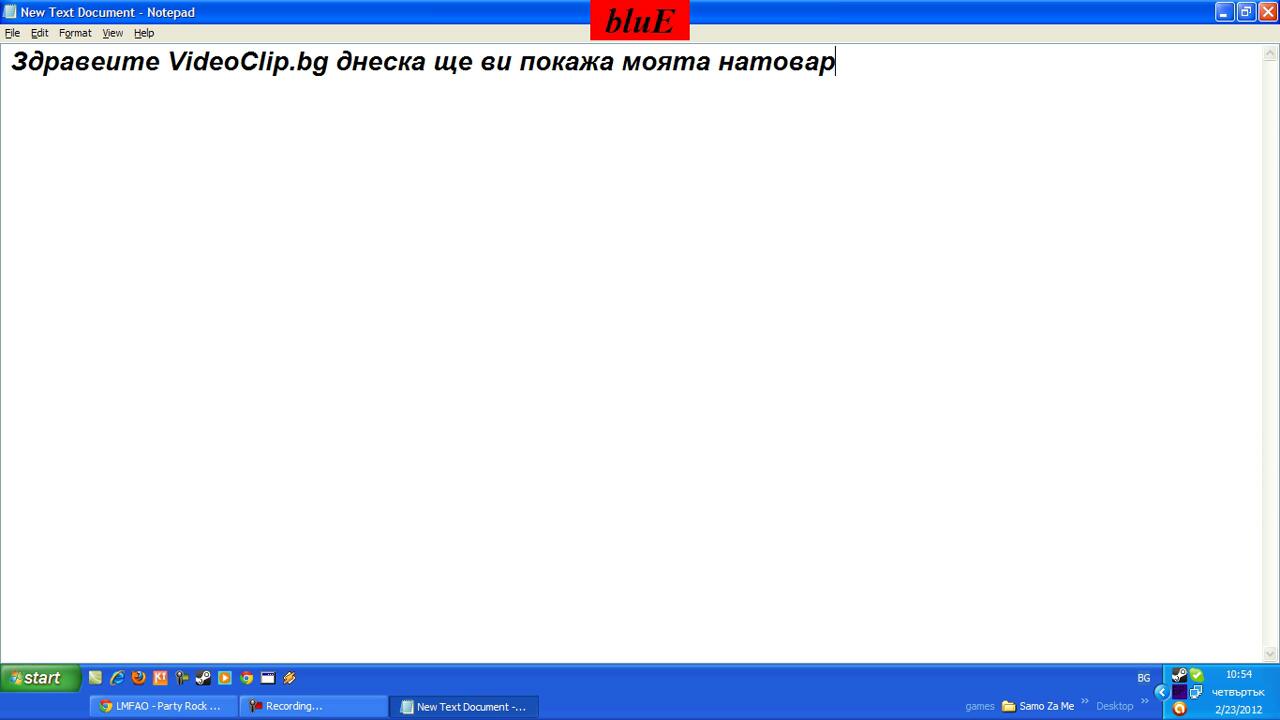Open the Samo Za Me folder
The height and width of the screenshot is (720, 1280).
1038,706
